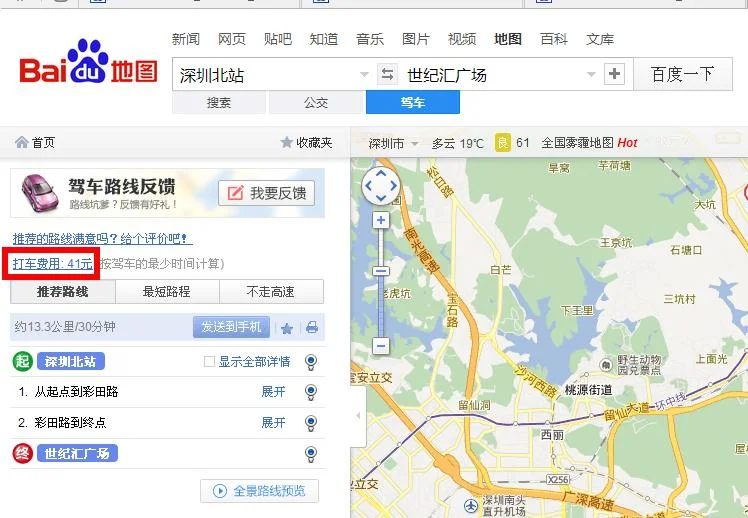The width and height of the screenshot is (748, 518).
Task: Open the 视频 menu link
Action: click(462, 39)
